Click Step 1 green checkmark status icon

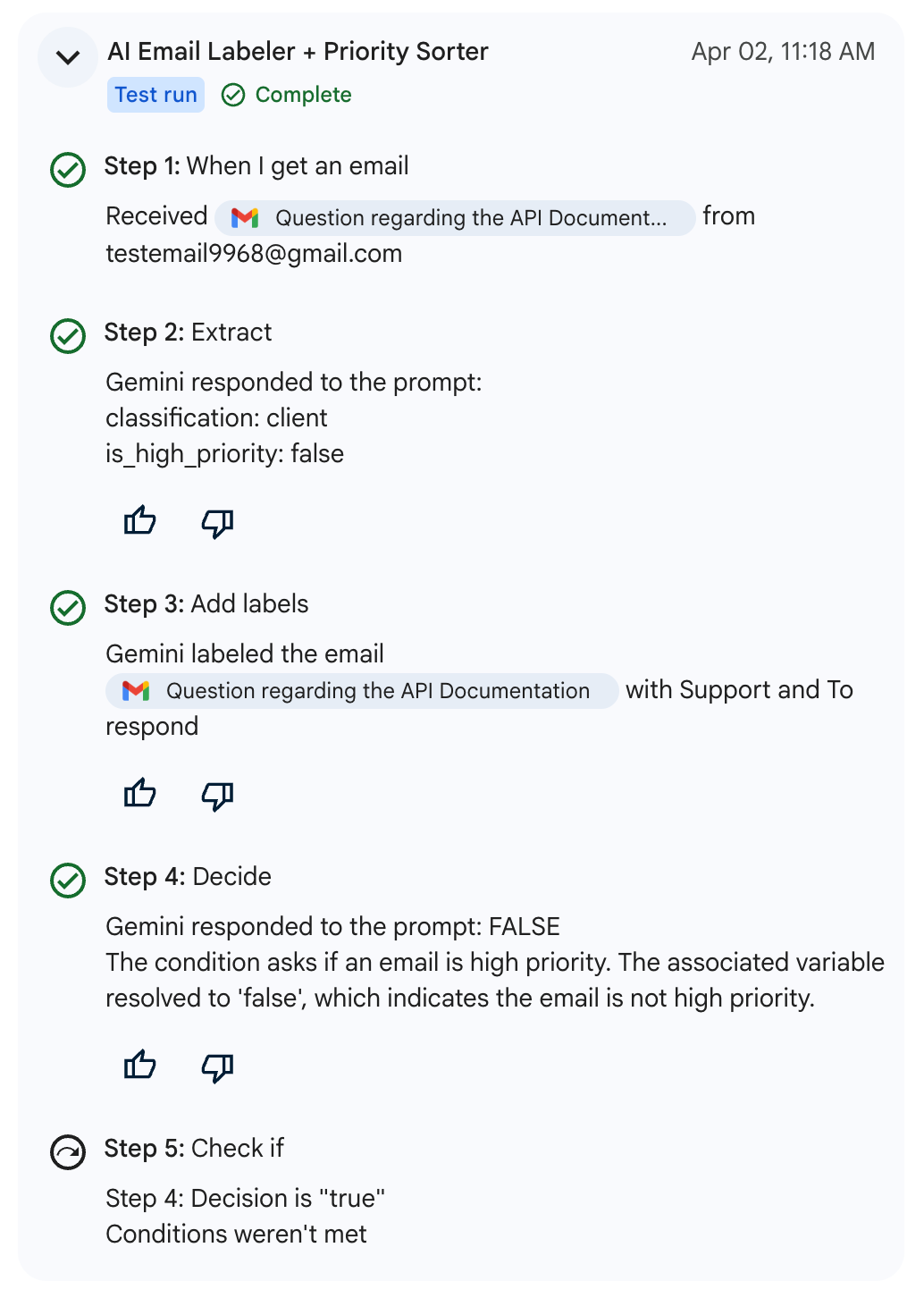pos(68,169)
